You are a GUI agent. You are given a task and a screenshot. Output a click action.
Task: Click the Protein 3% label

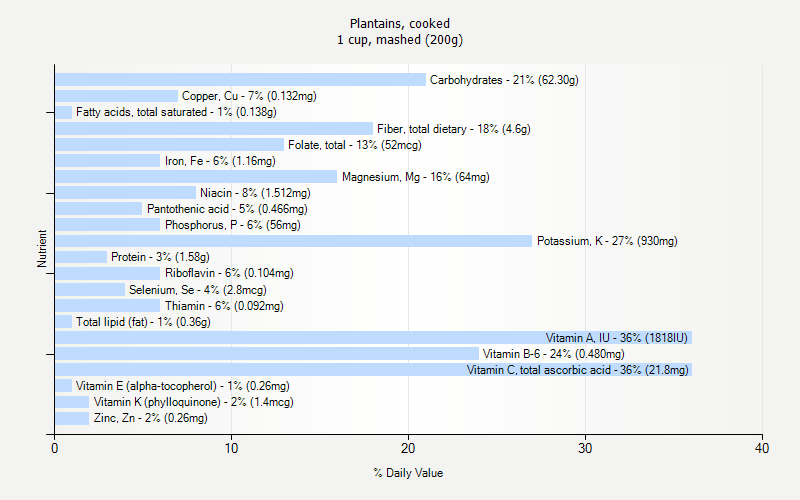tap(160, 257)
